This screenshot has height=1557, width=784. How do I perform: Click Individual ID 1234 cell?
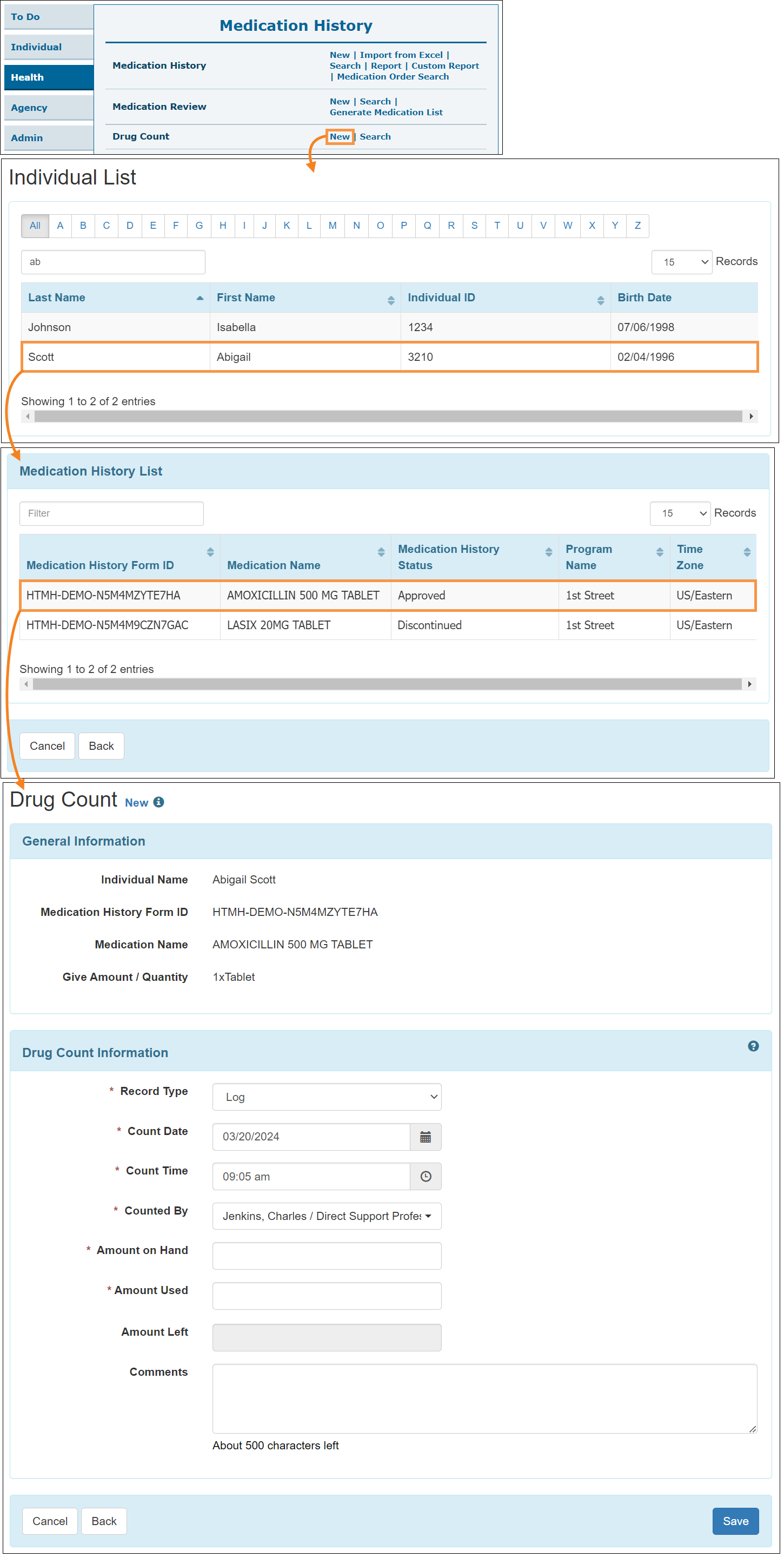pos(506,328)
